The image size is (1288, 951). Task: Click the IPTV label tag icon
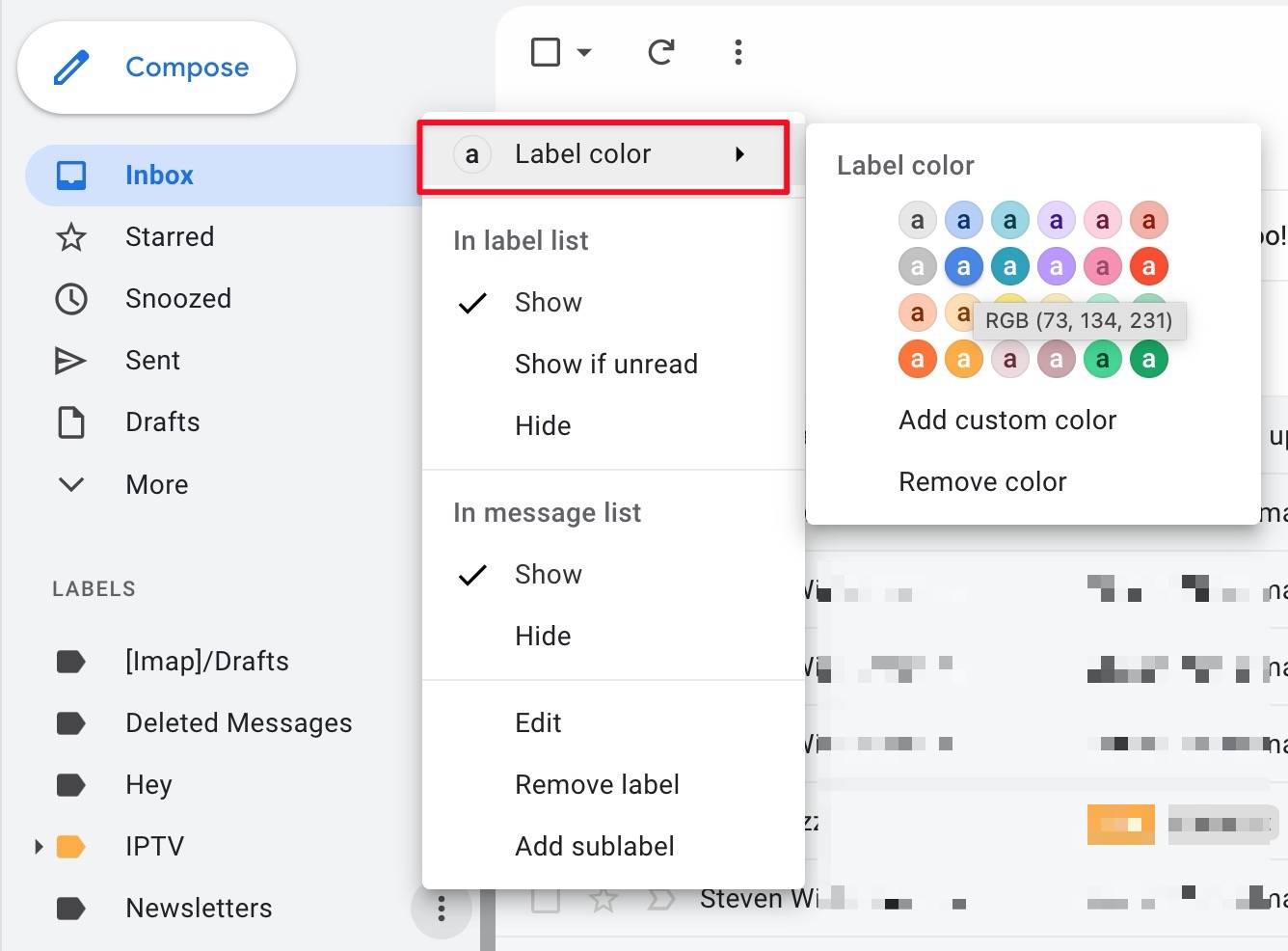click(71, 846)
